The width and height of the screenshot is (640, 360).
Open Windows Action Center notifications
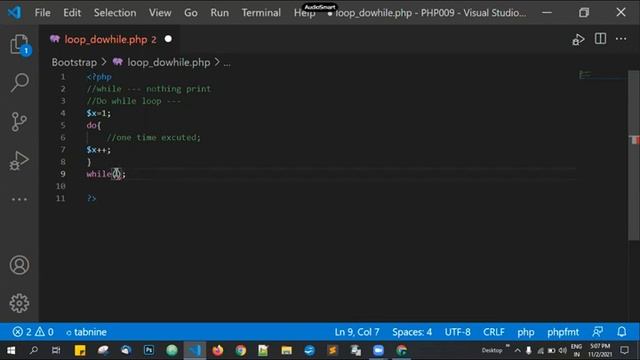[x=624, y=350]
